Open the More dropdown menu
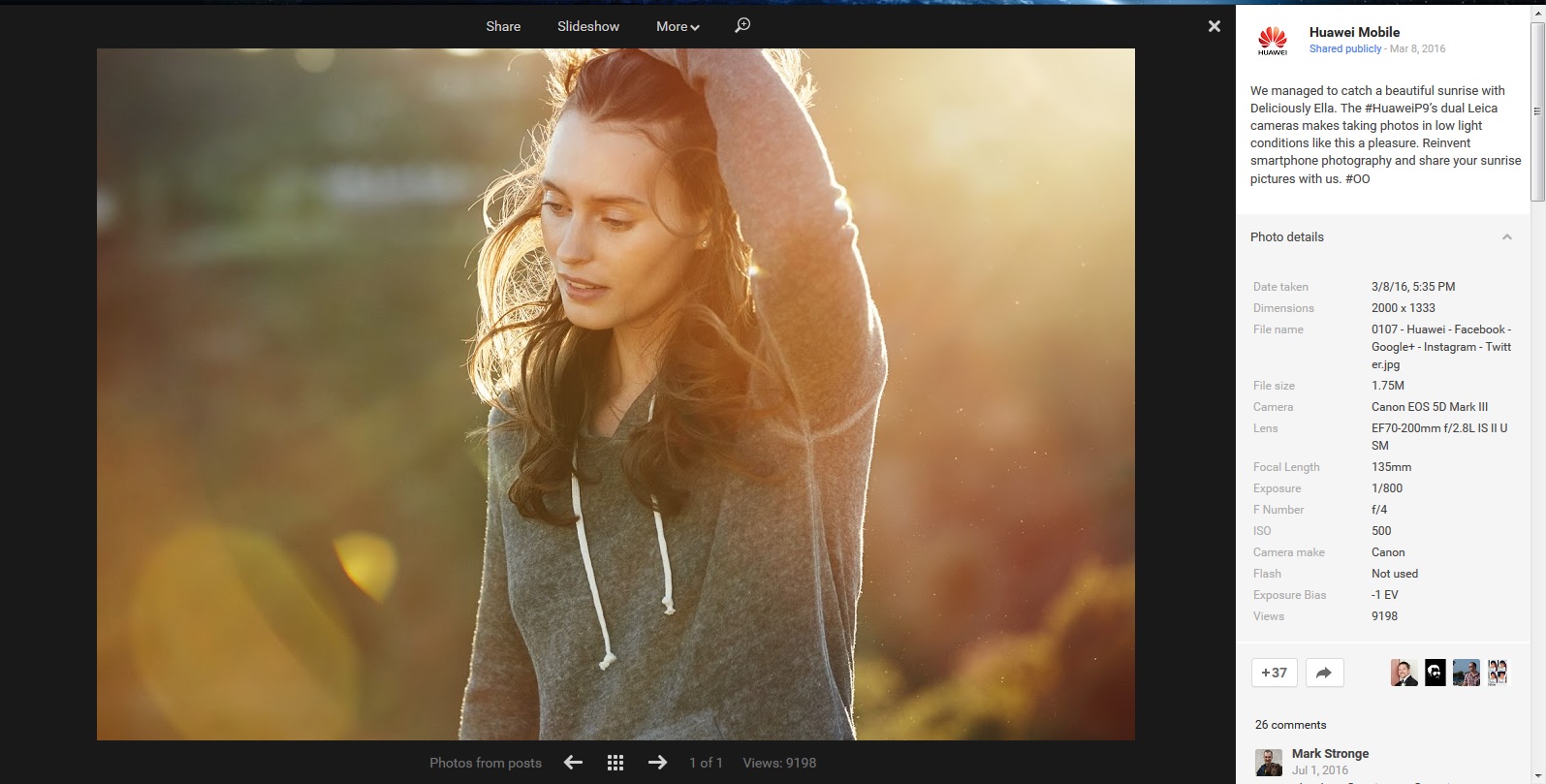Screen dimensions: 1546x784 (677, 26)
